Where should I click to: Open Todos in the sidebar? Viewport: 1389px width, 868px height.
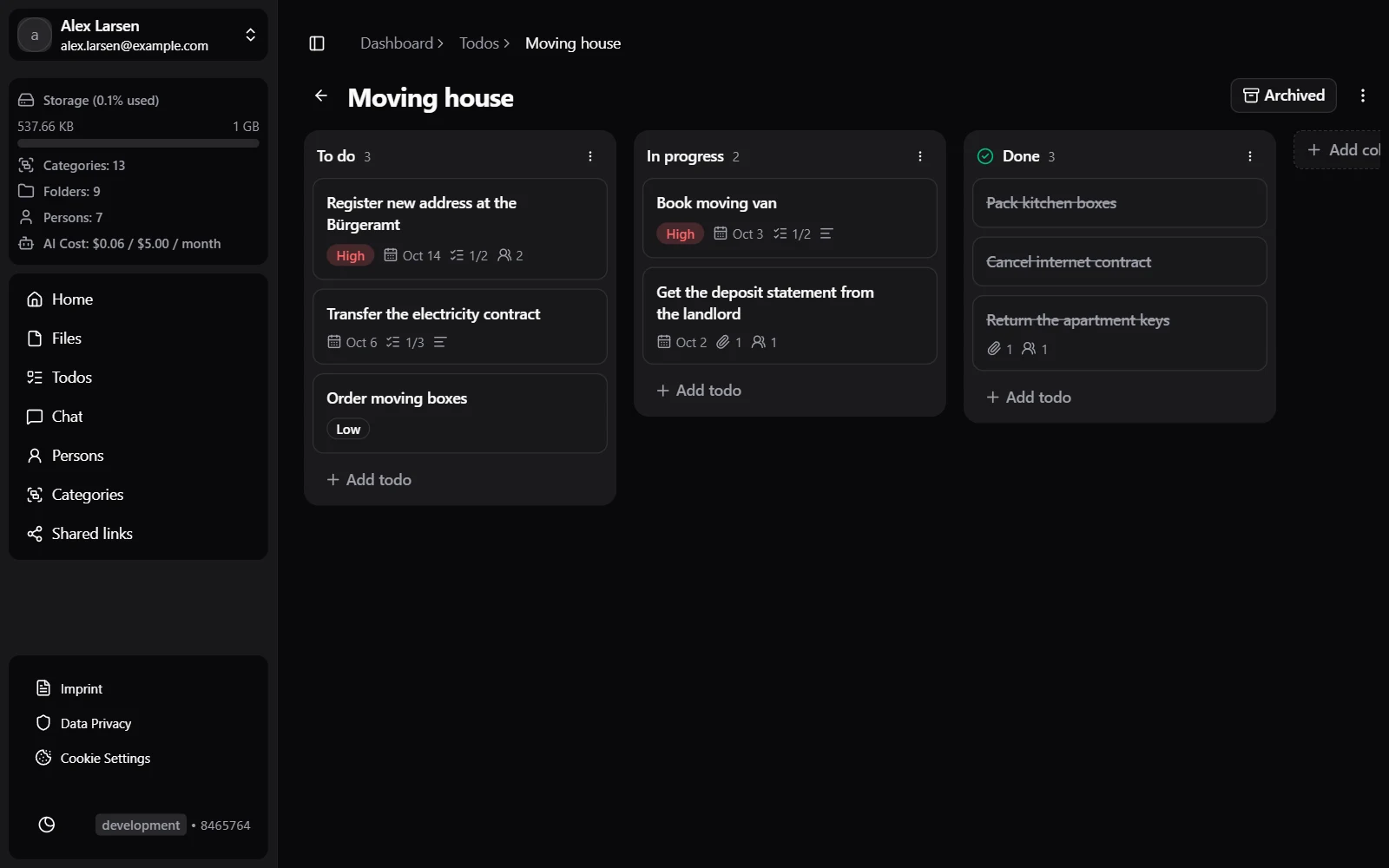tap(139, 378)
